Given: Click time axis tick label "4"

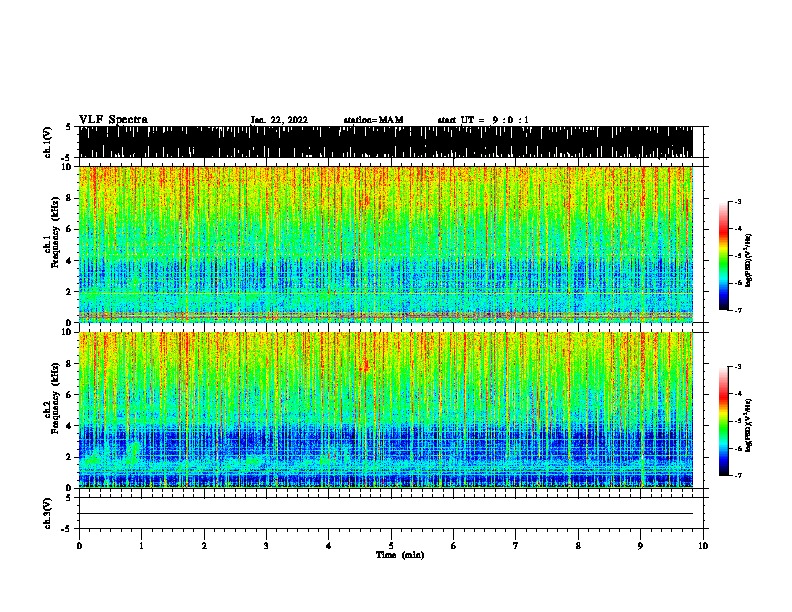Looking at the screenshot, I should [x=329, y=546].
